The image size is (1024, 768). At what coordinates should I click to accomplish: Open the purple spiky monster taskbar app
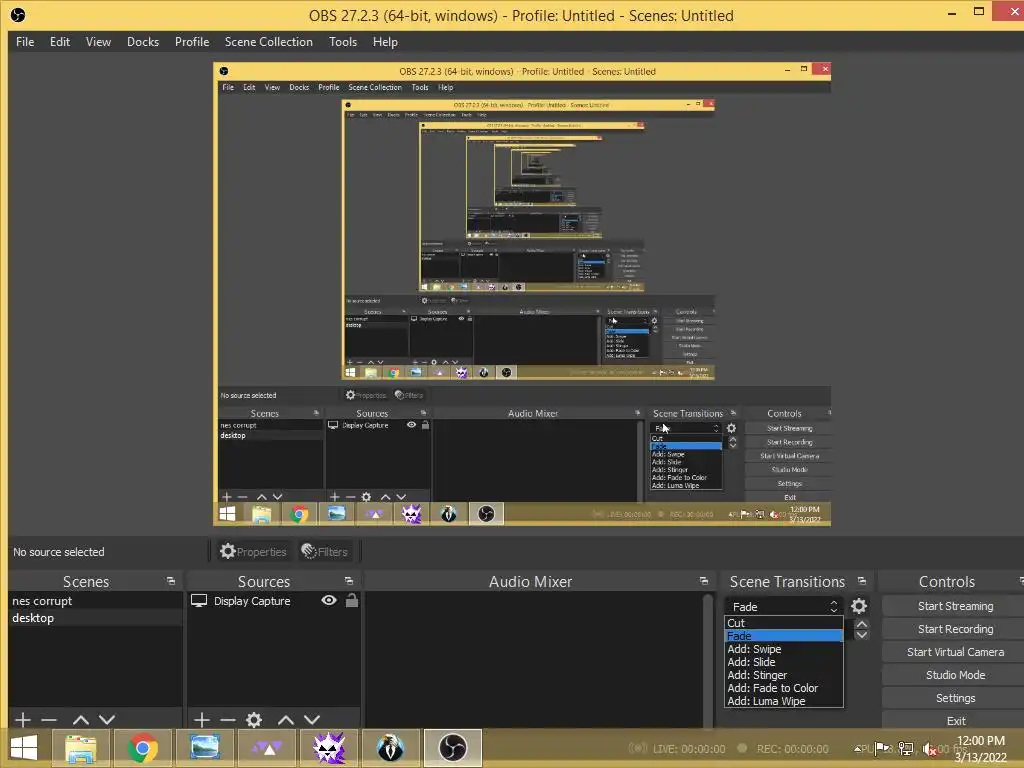(x=328, y=748)
